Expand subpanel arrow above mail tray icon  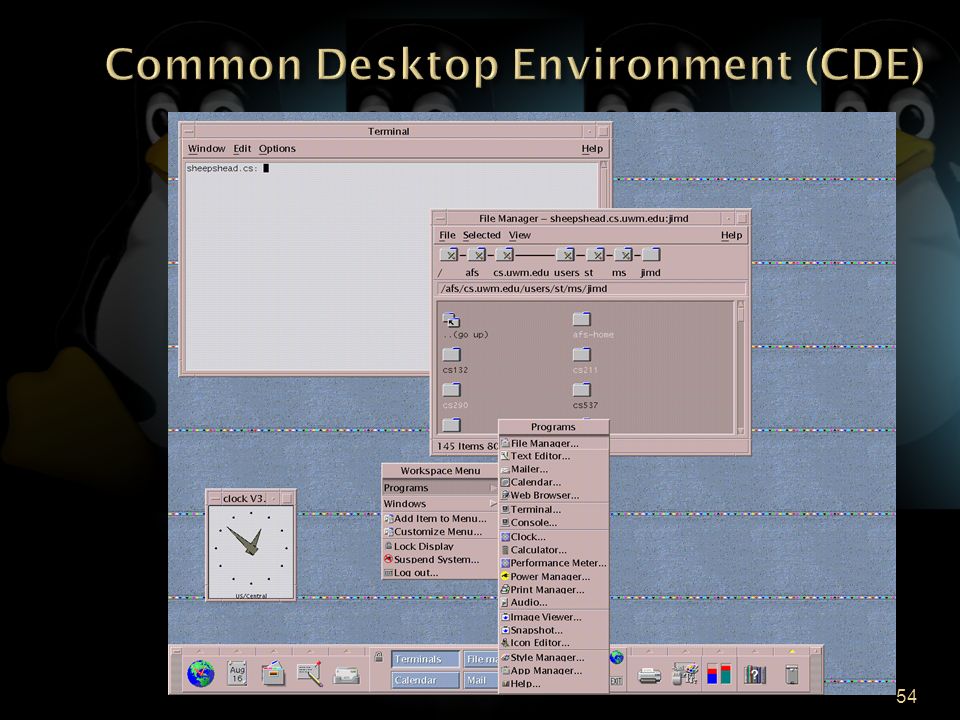(347, 651)
